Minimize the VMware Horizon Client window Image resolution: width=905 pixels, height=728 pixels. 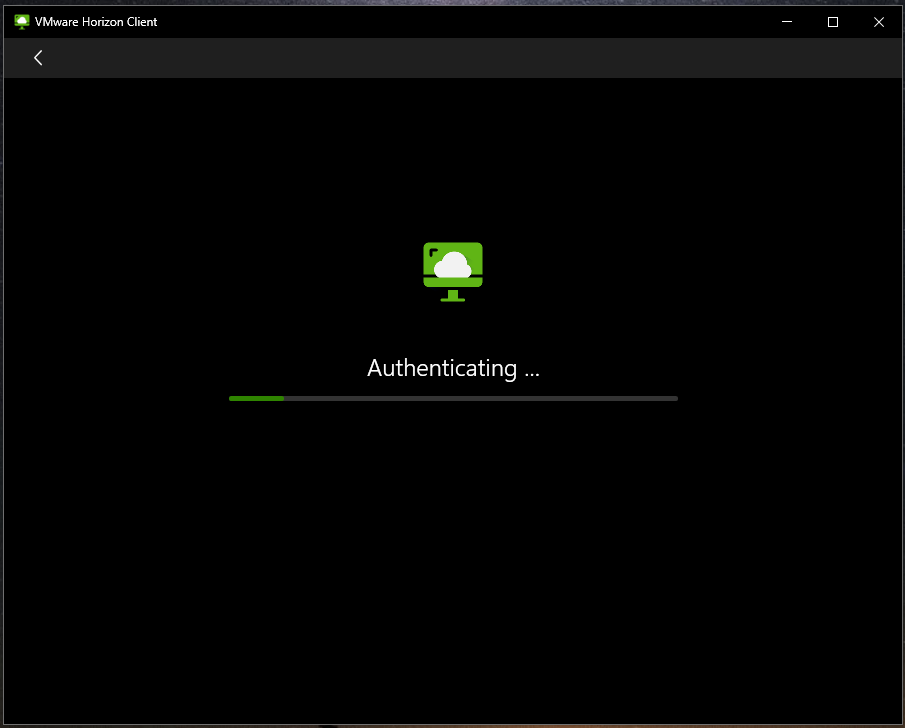coord(787,22)
